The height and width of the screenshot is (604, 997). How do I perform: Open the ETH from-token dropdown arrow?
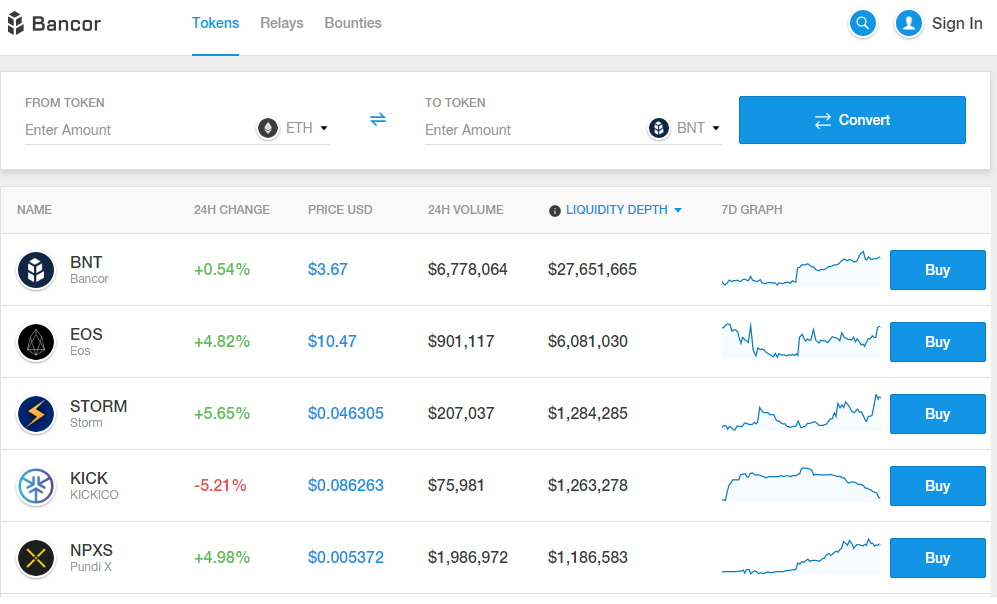coord(324,128)
